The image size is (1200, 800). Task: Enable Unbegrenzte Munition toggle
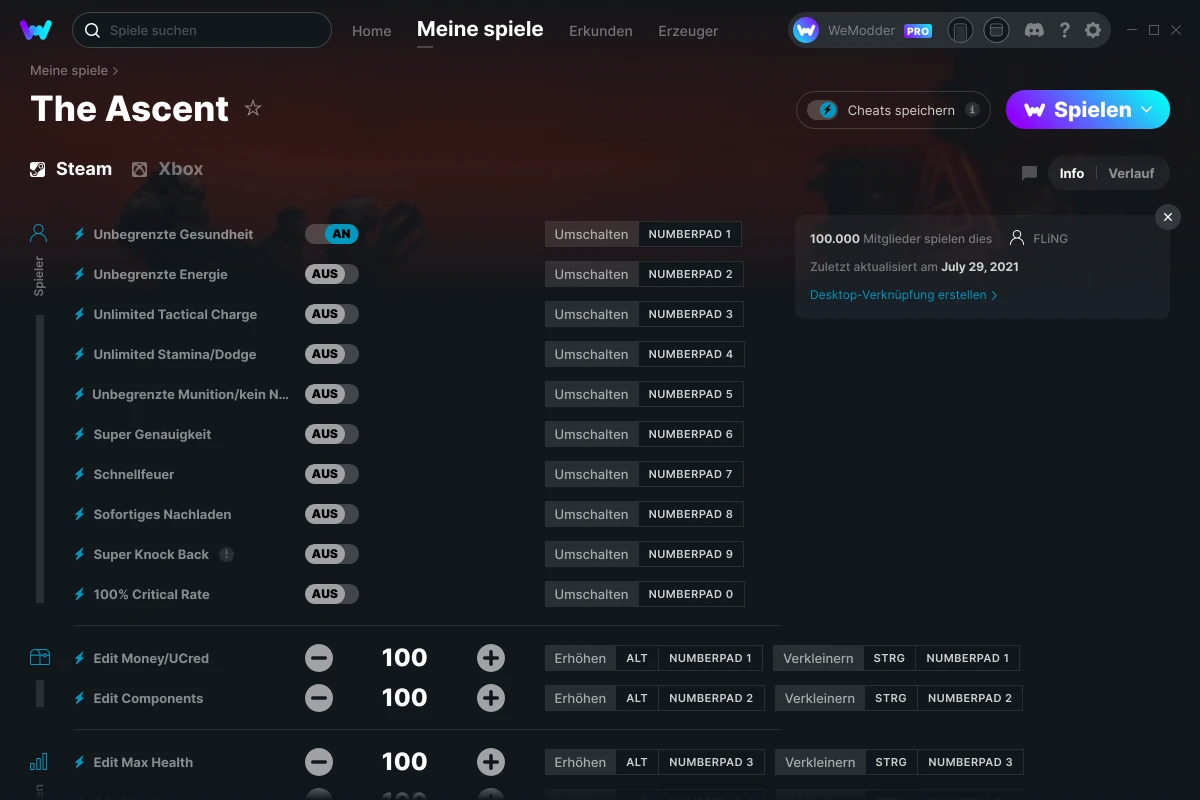pos(332,394)
